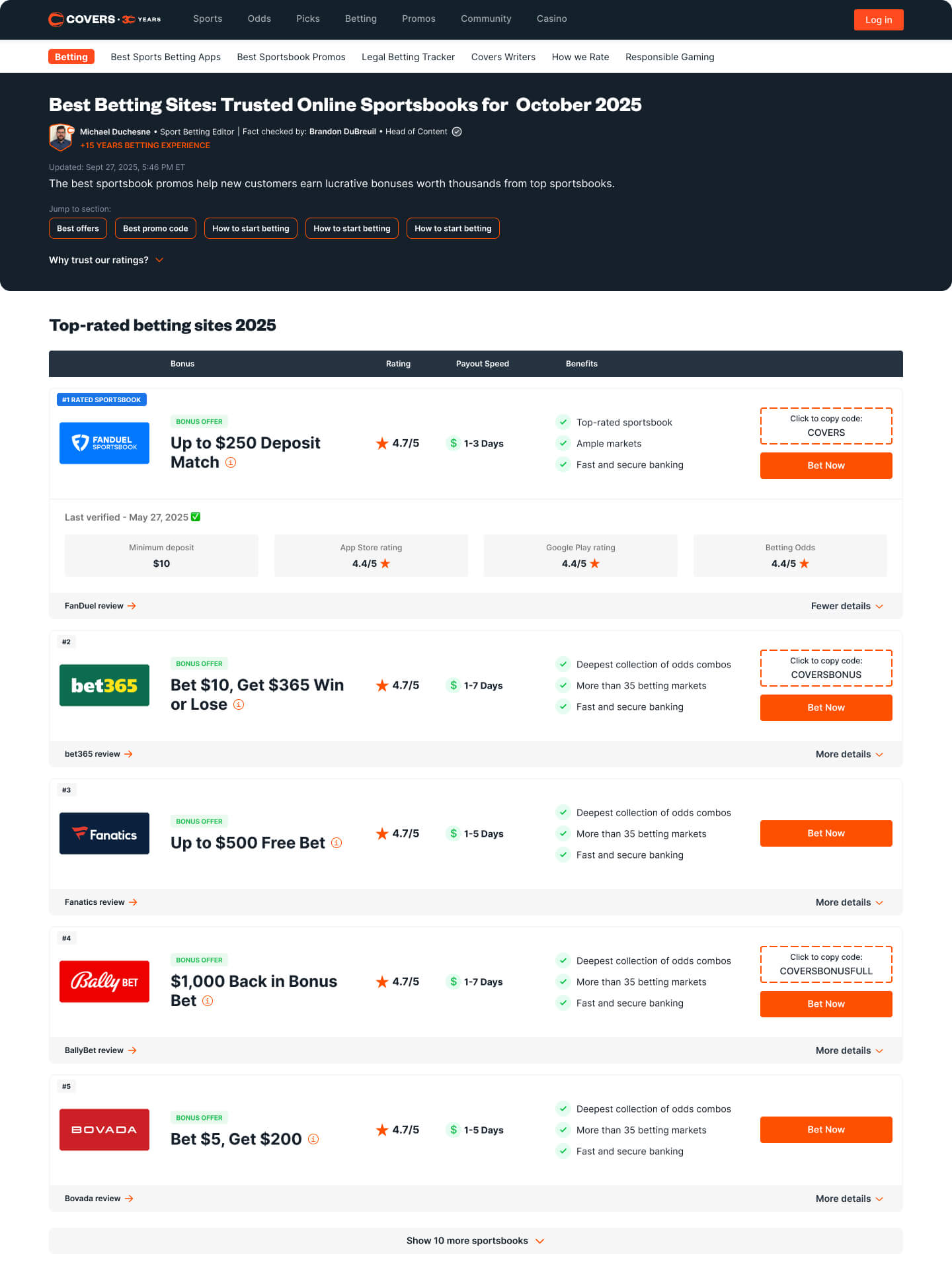Click the #1 RATED SPORTSBOOK badge
Screen dimensions: 952x1270
coord(102,400)
